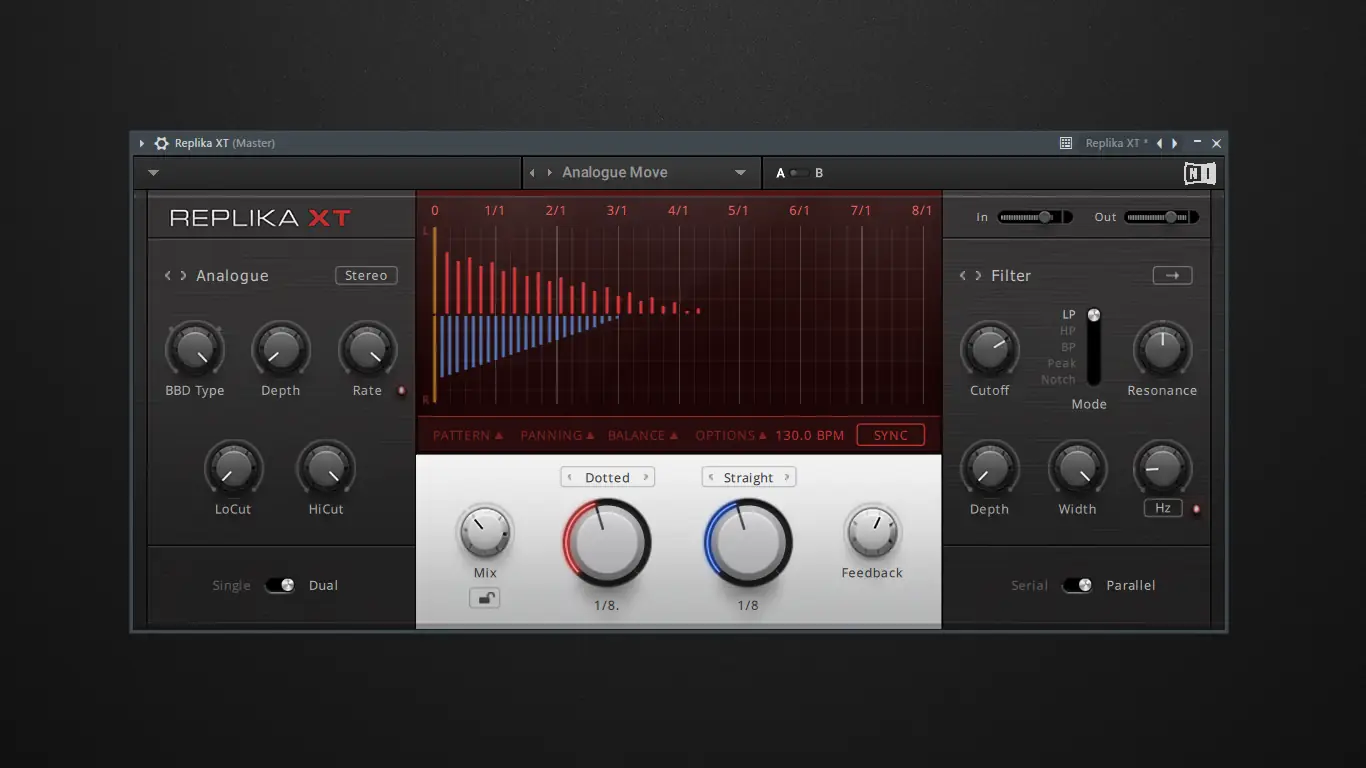Click the routing arrow button next to Filter
This screenshot has width=1366, height=768.
(x=1172, y=276)
